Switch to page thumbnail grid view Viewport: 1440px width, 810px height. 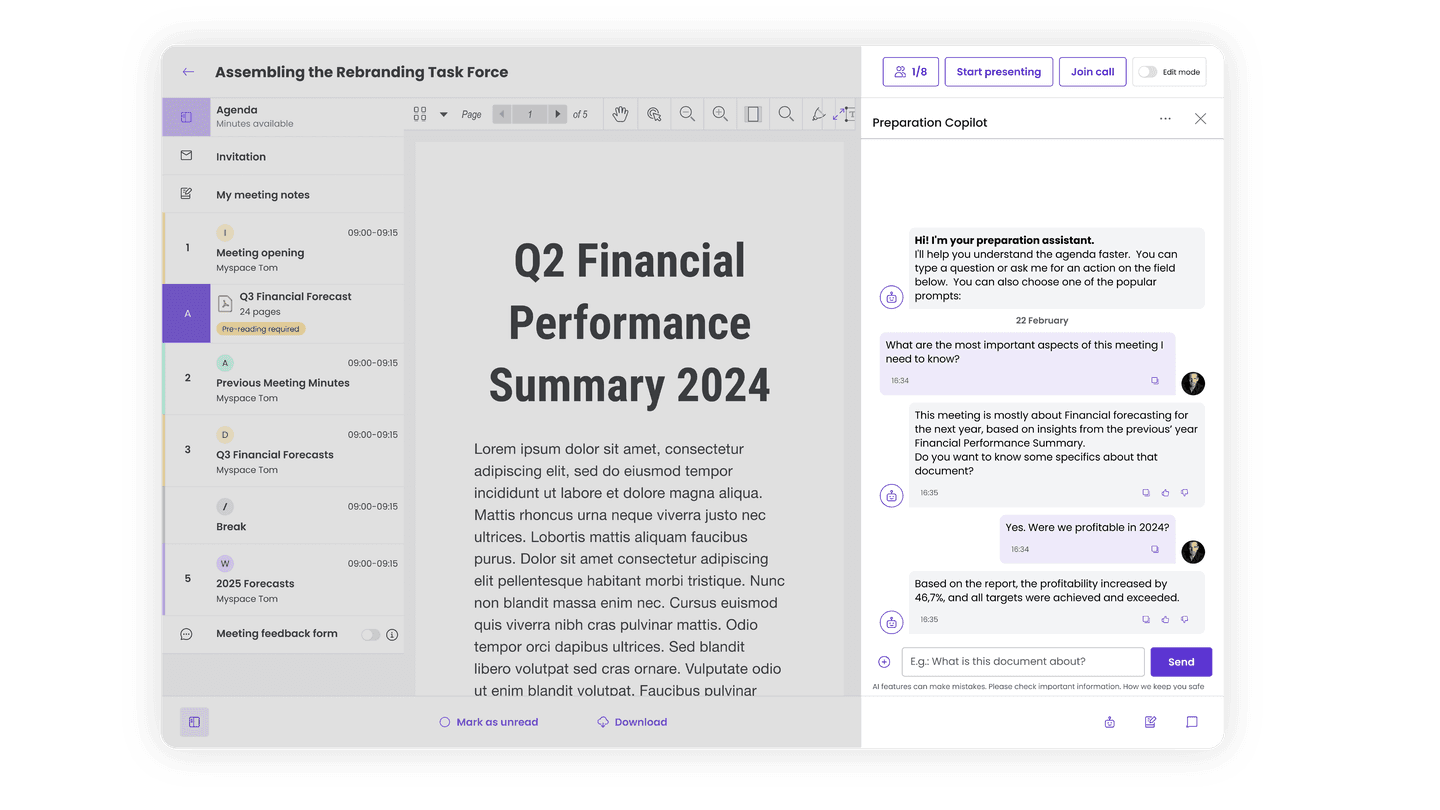coord(419,113)
